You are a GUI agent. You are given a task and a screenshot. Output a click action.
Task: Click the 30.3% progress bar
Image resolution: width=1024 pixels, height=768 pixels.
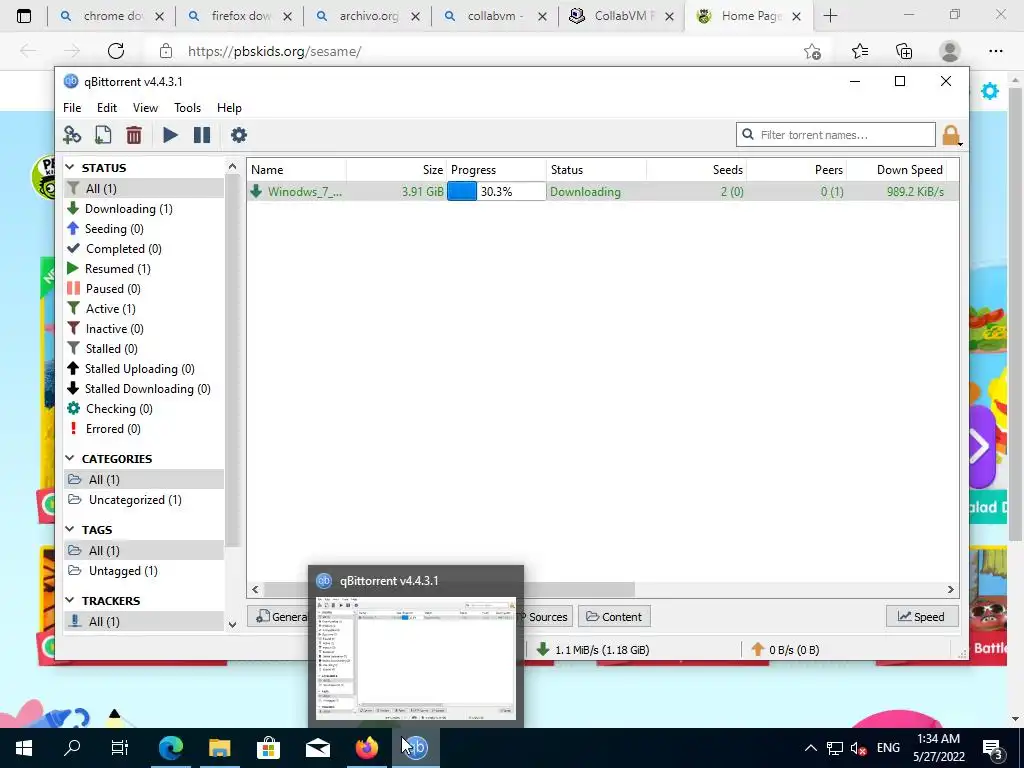496,191
